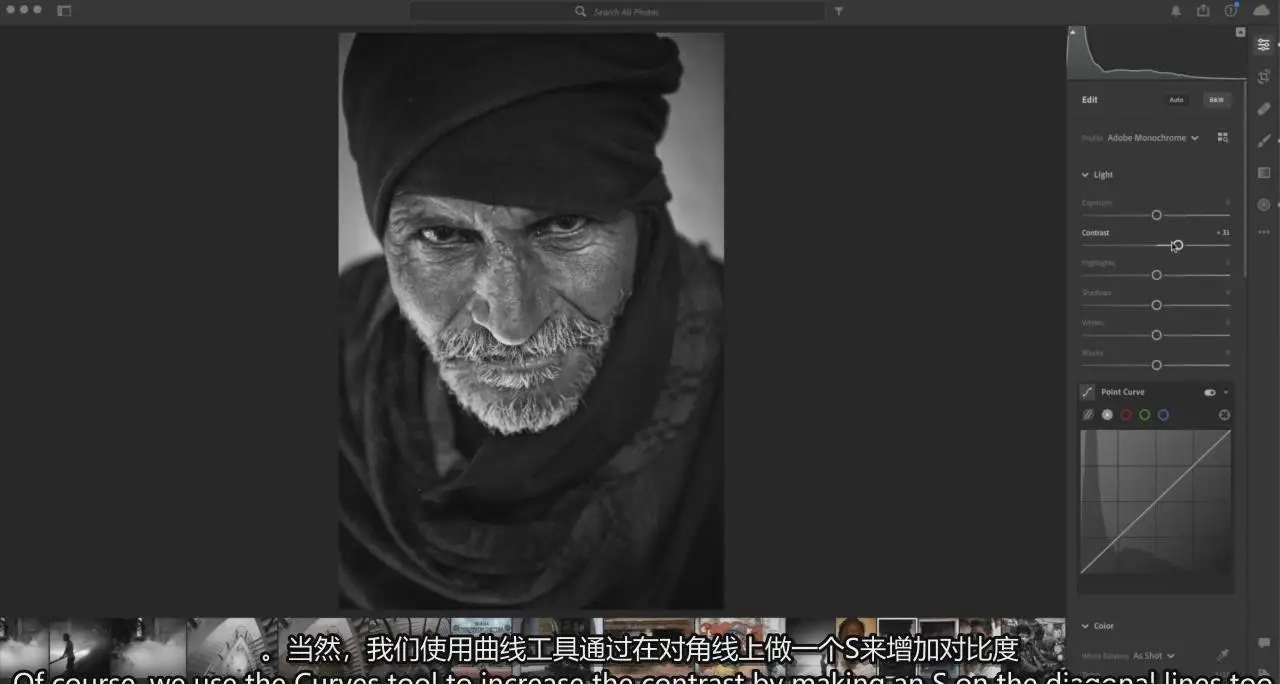Open the help question mark icon
The height and width of the screenshot is (684, 1280).
1231,11
